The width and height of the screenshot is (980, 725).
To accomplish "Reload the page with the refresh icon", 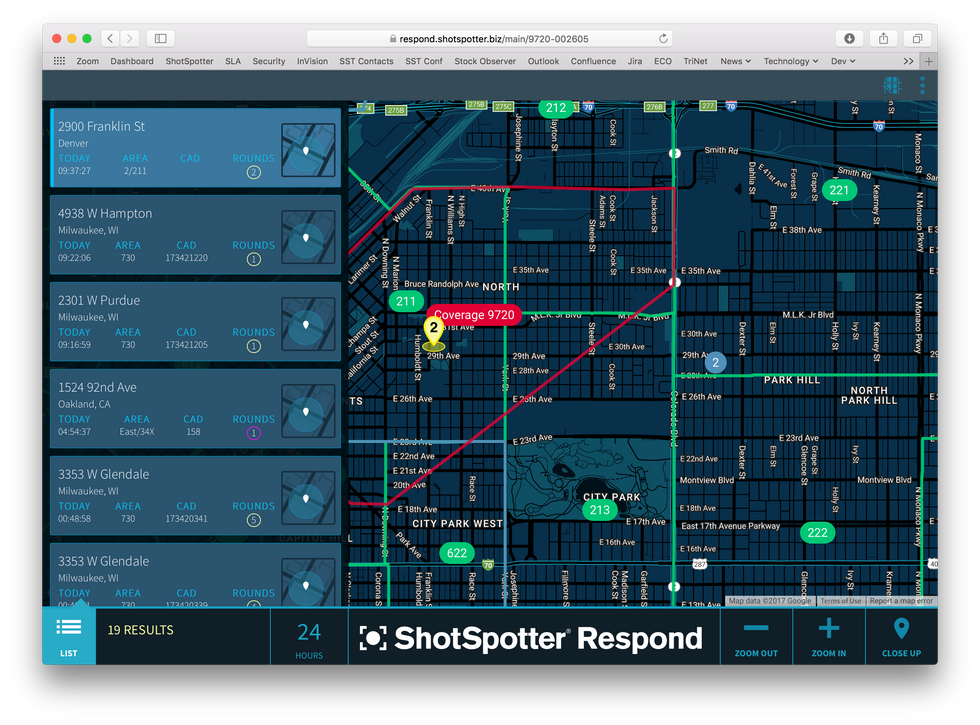I will [x=663, y=39].
